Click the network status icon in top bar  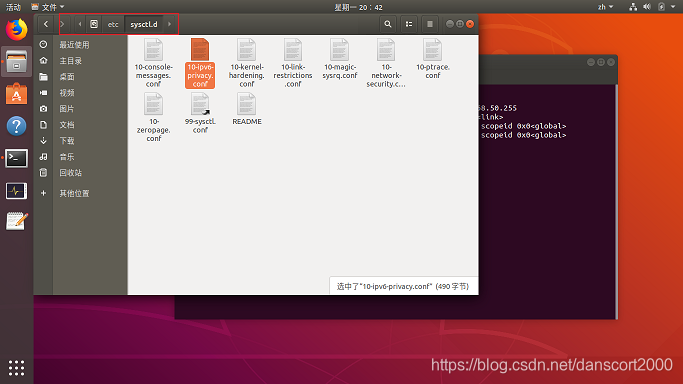tap(633, 7)
